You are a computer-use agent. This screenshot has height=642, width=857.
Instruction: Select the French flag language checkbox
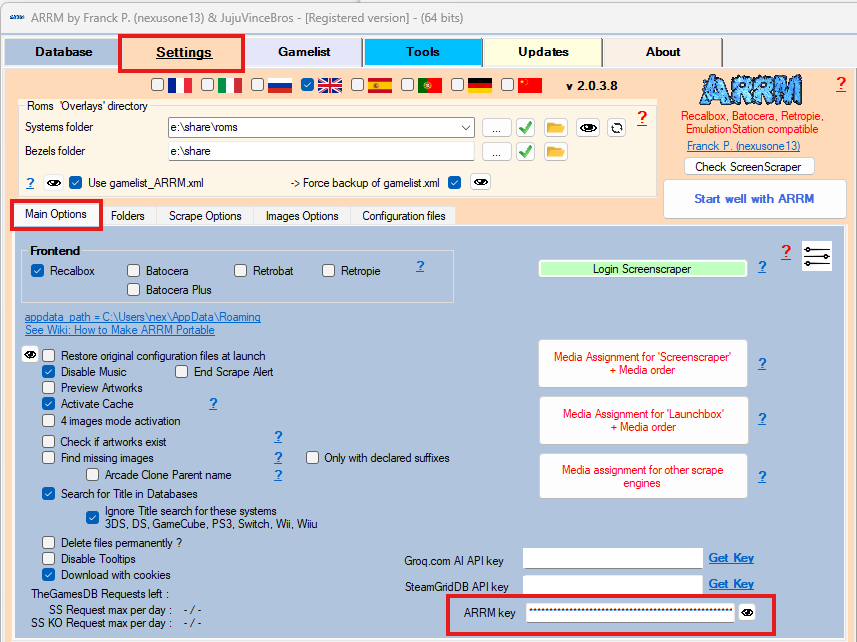click(x=158, y=85)
